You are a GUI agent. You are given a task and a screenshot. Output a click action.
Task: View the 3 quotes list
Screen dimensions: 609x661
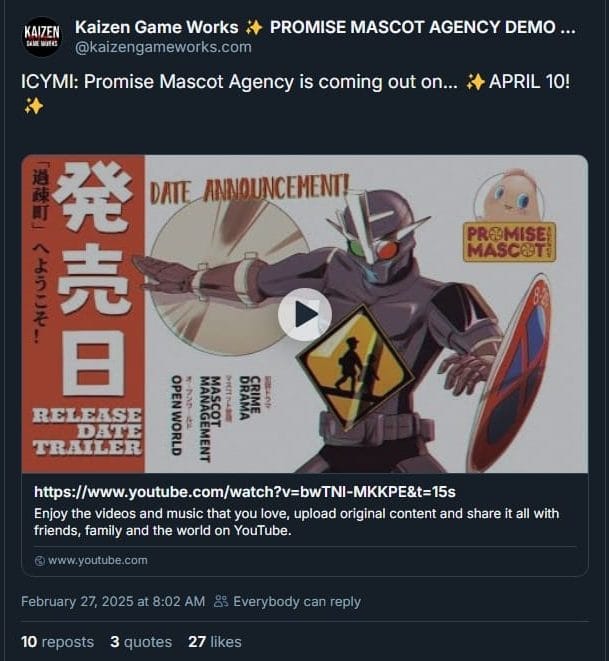click(141, 642)
